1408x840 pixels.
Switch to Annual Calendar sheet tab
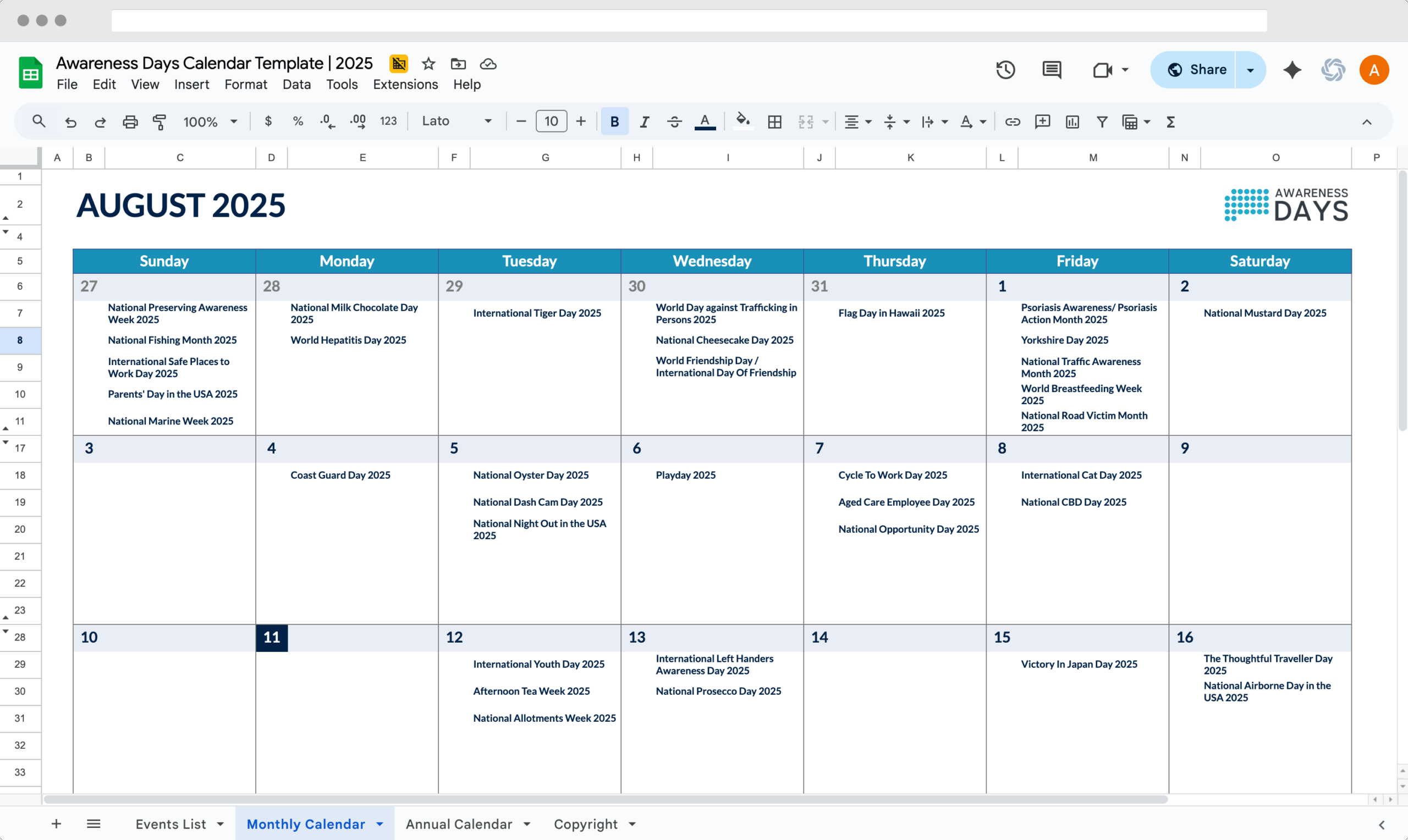(x=459, y=824)
